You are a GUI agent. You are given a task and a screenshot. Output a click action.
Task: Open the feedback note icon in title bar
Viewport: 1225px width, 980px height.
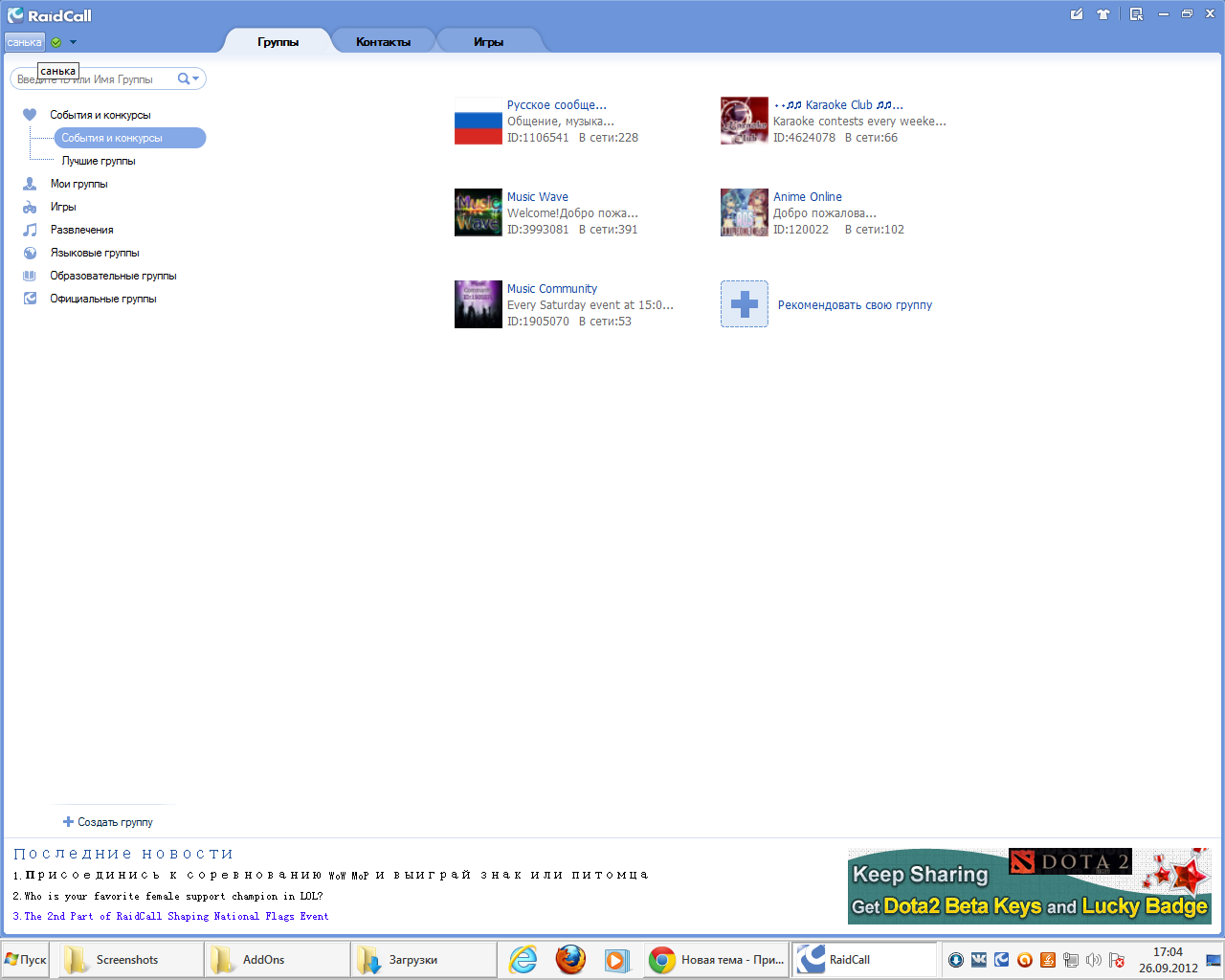click(1077, 14)
